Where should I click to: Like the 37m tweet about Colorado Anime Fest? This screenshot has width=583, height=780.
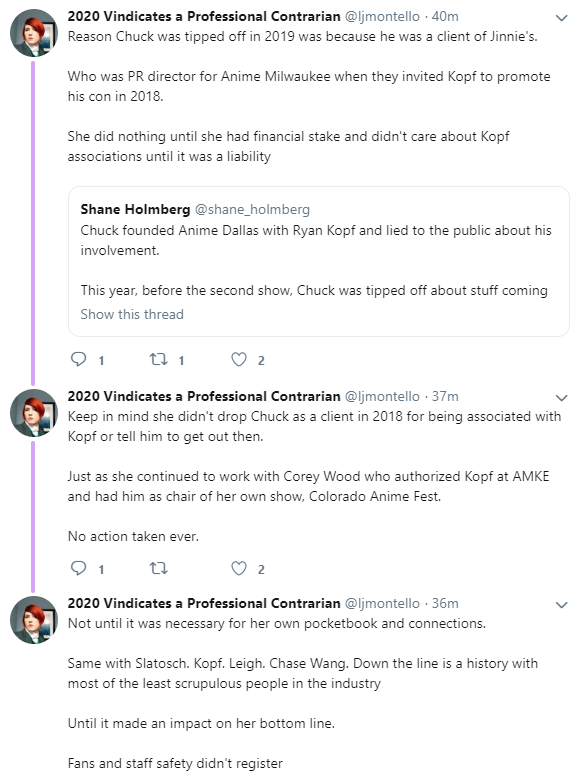pyautogui.click(x=239, y=568)
